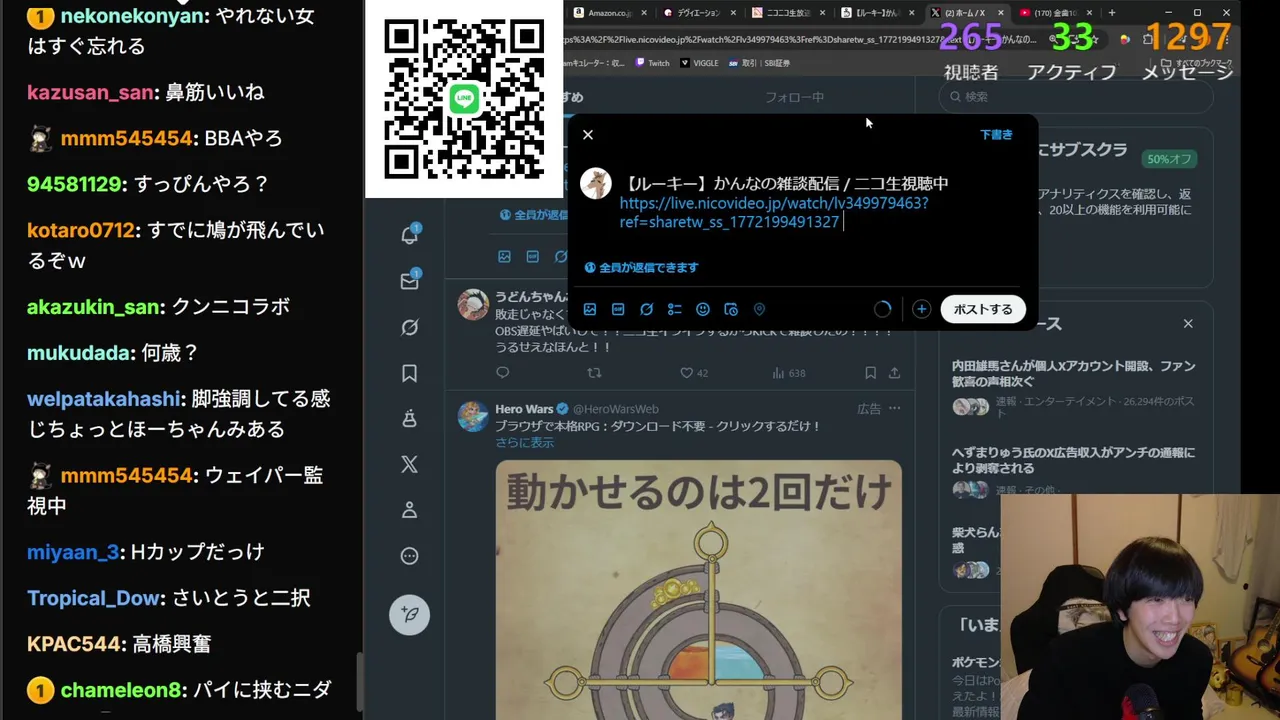The height and width of the screenshot is (720, 1280).
Task: Open うどんちゃん profile avatar
Action: (x=473, y=304)
